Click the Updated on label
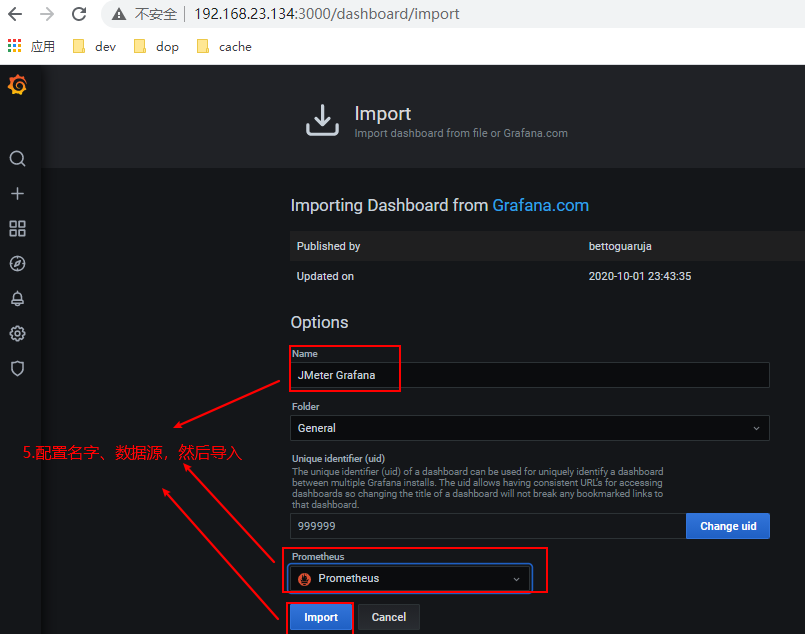This screenshot has height=634, width=805. pos(325,276)
